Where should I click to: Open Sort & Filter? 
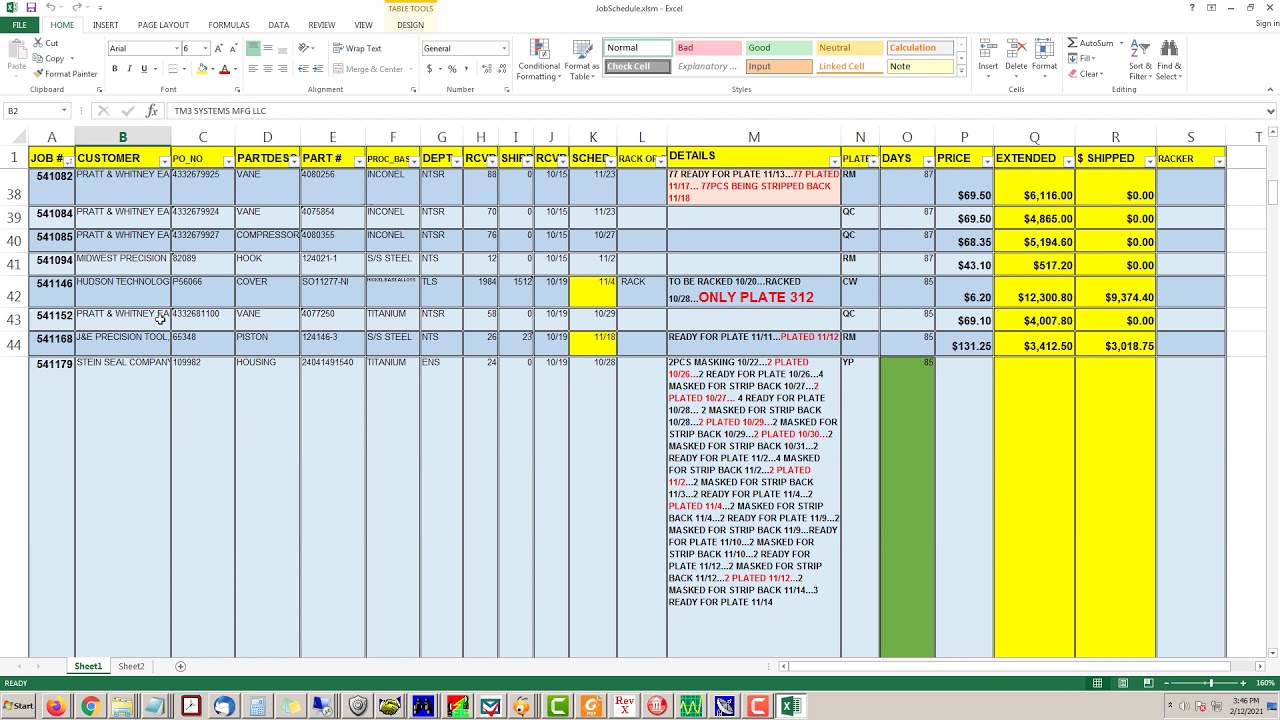point(1140,60)
